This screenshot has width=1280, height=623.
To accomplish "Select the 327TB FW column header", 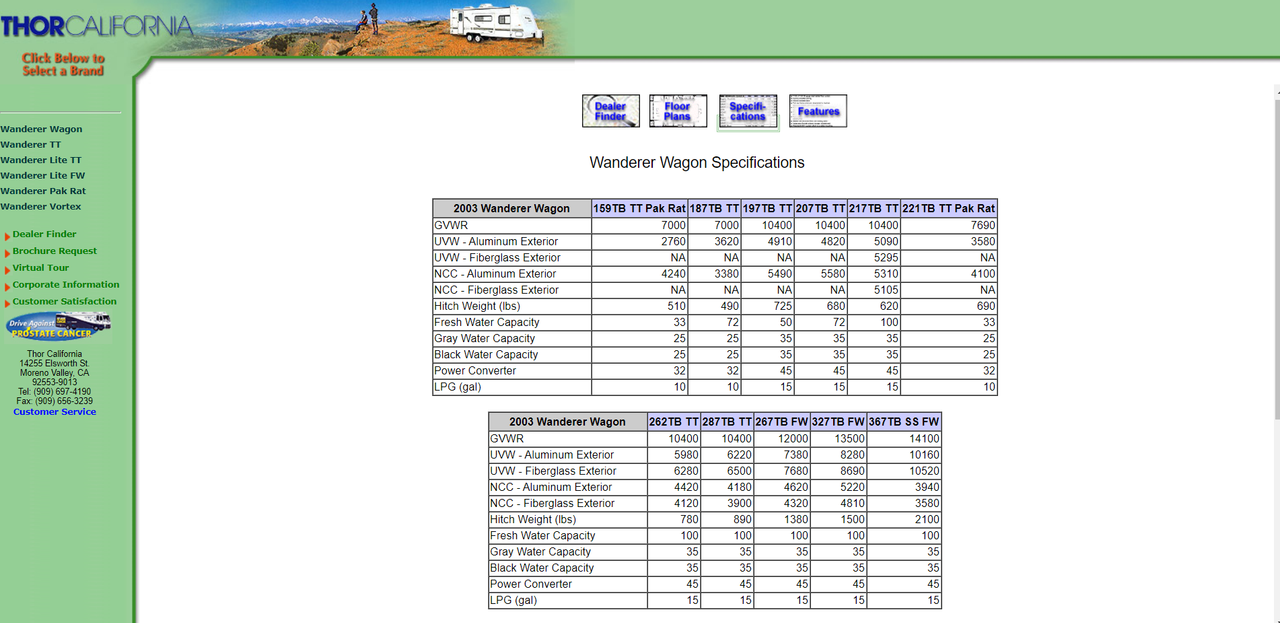I will (x=838, y=422).
